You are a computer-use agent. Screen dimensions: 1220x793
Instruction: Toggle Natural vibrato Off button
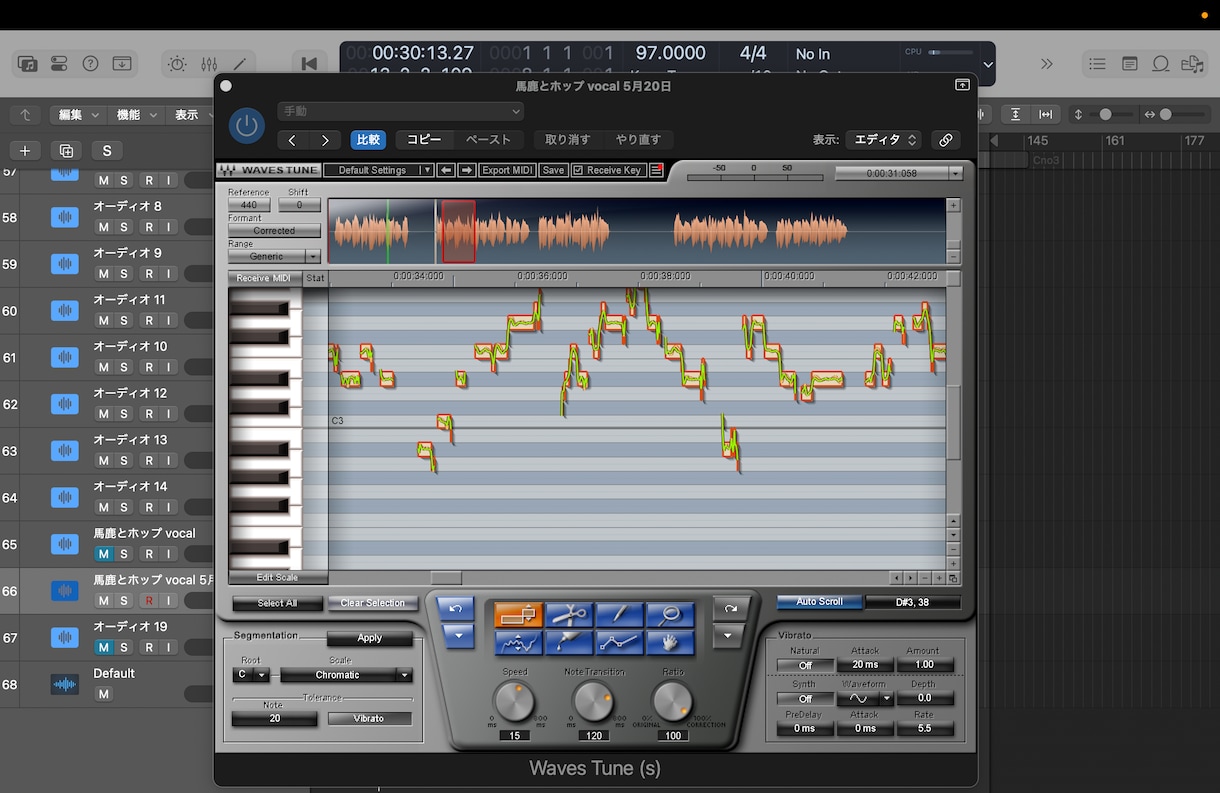[804, 665]
